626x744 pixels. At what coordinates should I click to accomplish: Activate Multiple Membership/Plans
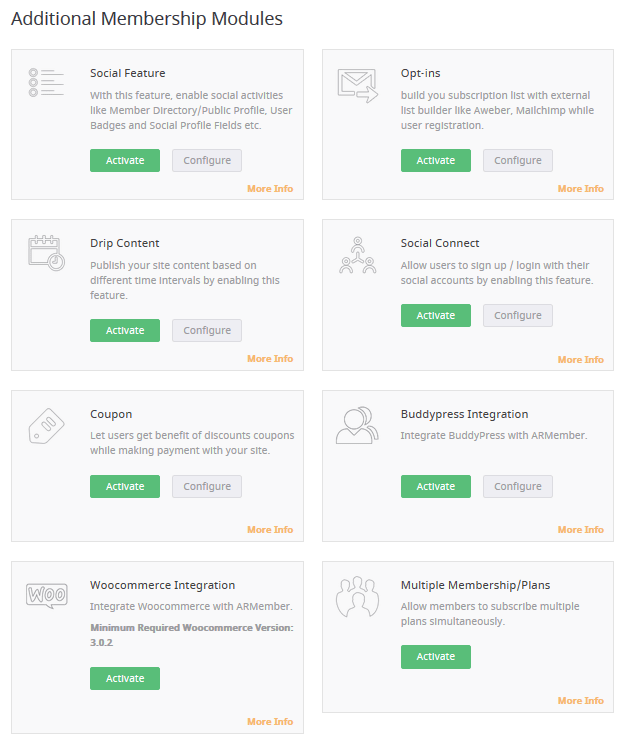(x=436, y=657)
